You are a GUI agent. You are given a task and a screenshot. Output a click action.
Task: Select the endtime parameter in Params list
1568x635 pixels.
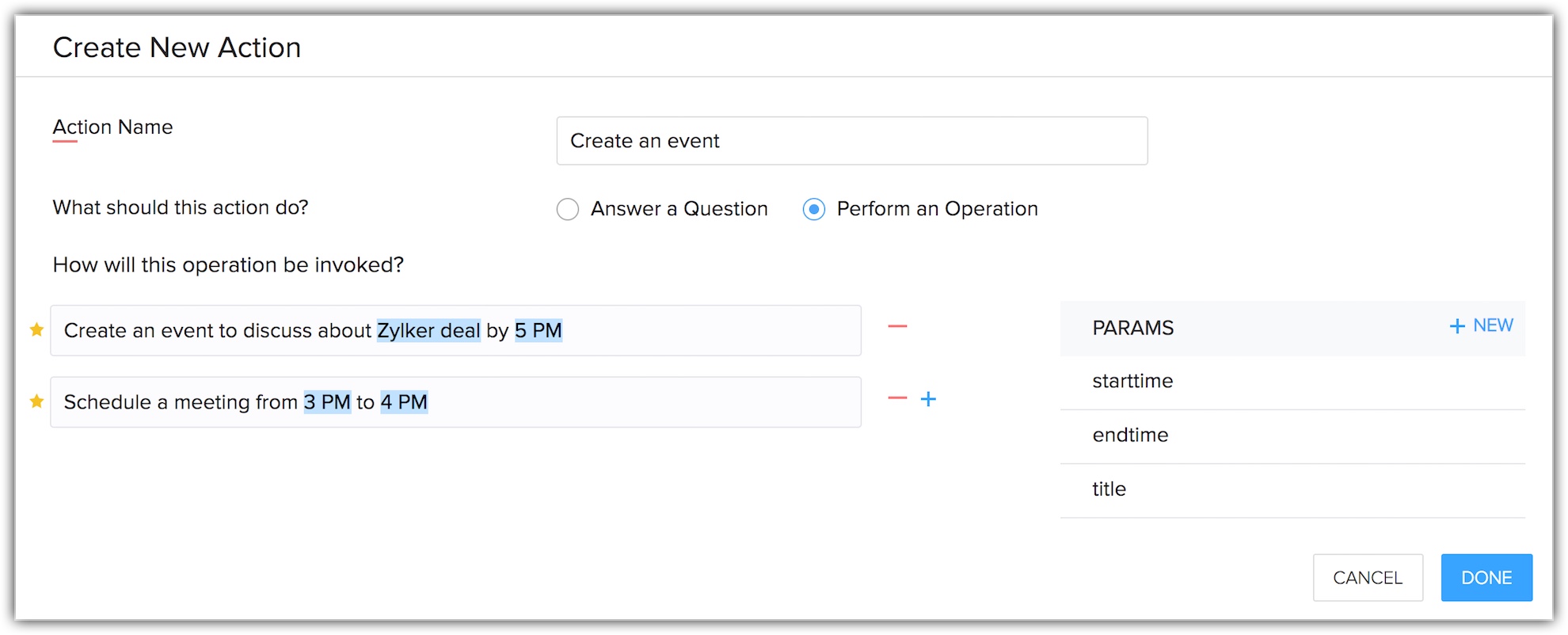[x=1130, y=435]
